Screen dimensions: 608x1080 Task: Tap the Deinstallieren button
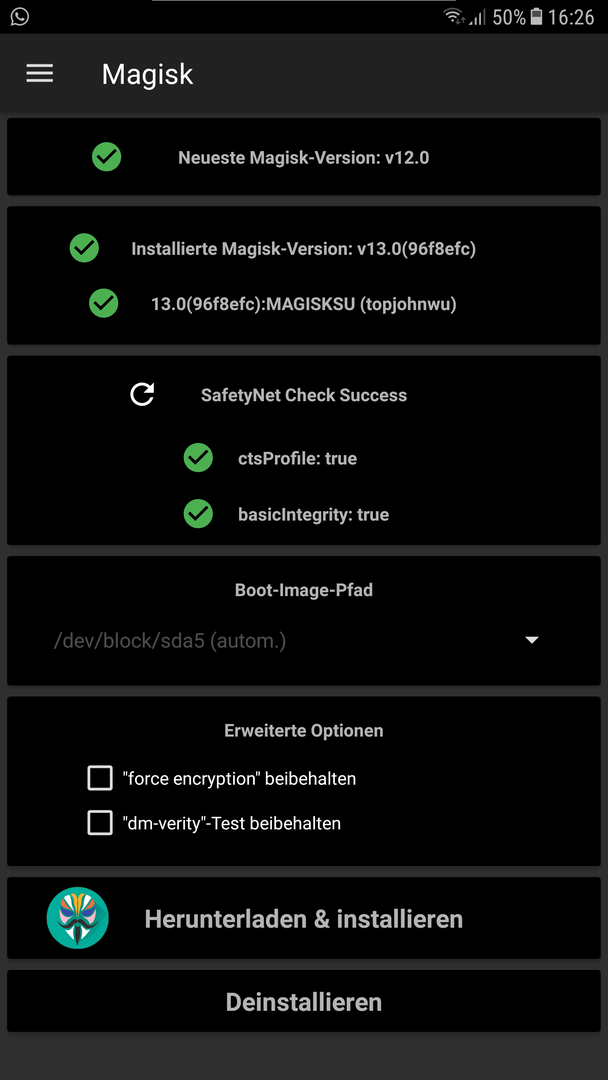pos(304,1001)
